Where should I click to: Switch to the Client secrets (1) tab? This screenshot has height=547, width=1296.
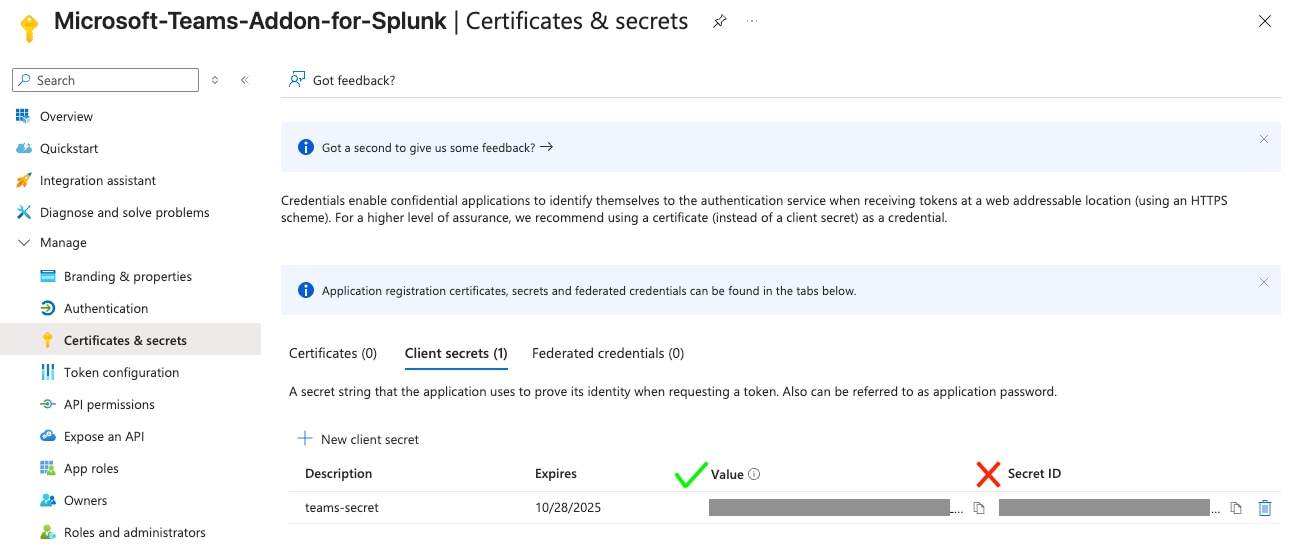(x=456, y=353)
